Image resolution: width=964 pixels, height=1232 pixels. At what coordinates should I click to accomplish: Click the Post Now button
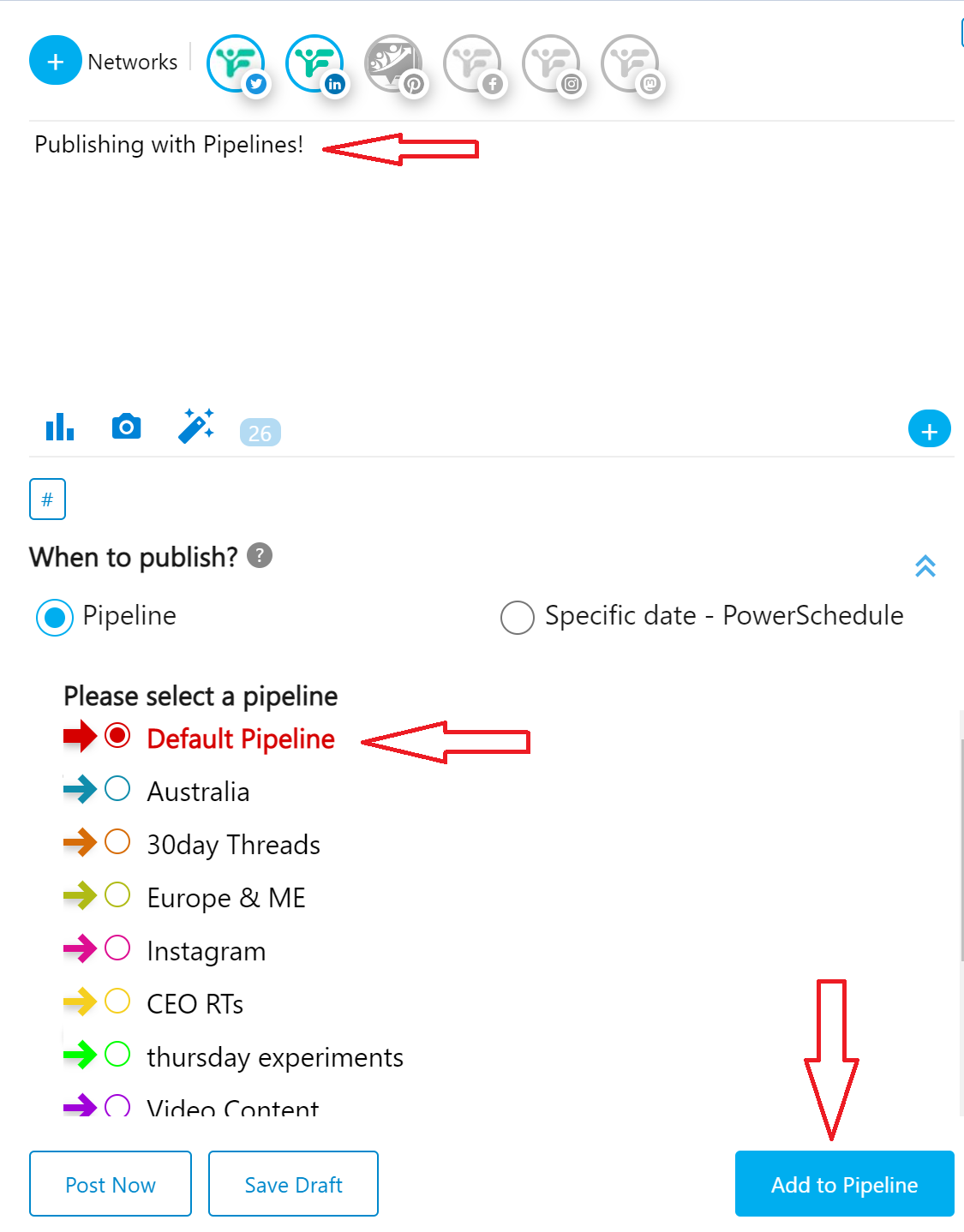click(x=111, y=1184)
